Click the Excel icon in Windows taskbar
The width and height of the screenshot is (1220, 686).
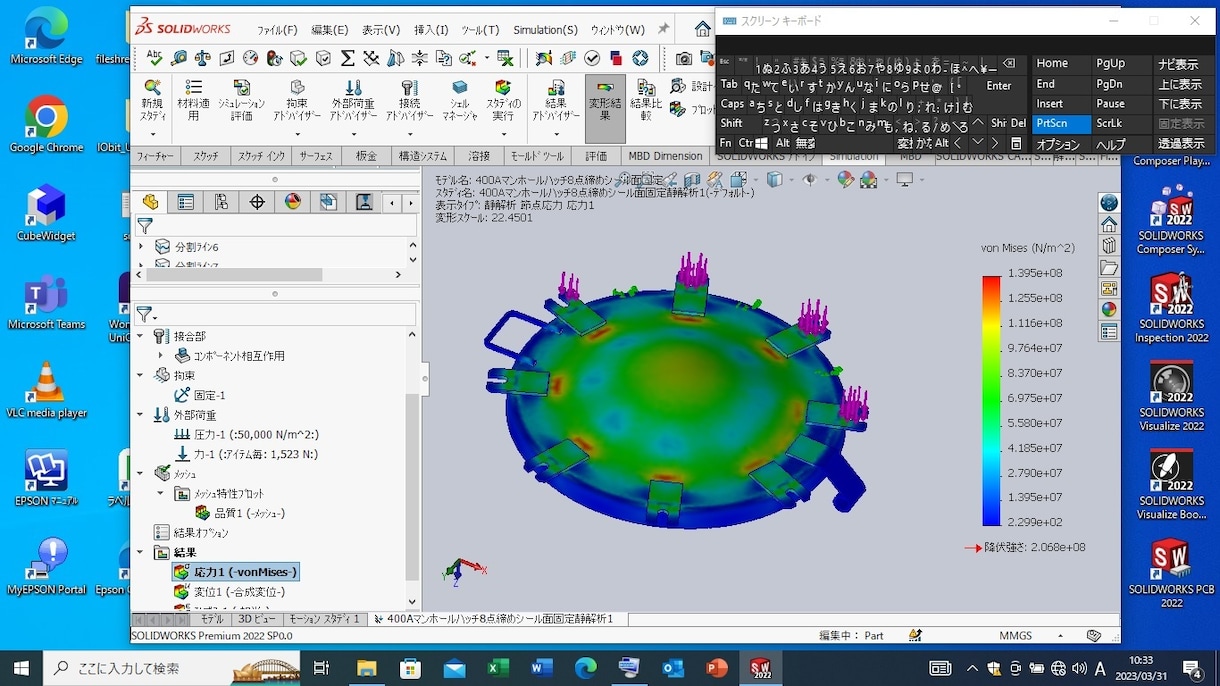498,668
